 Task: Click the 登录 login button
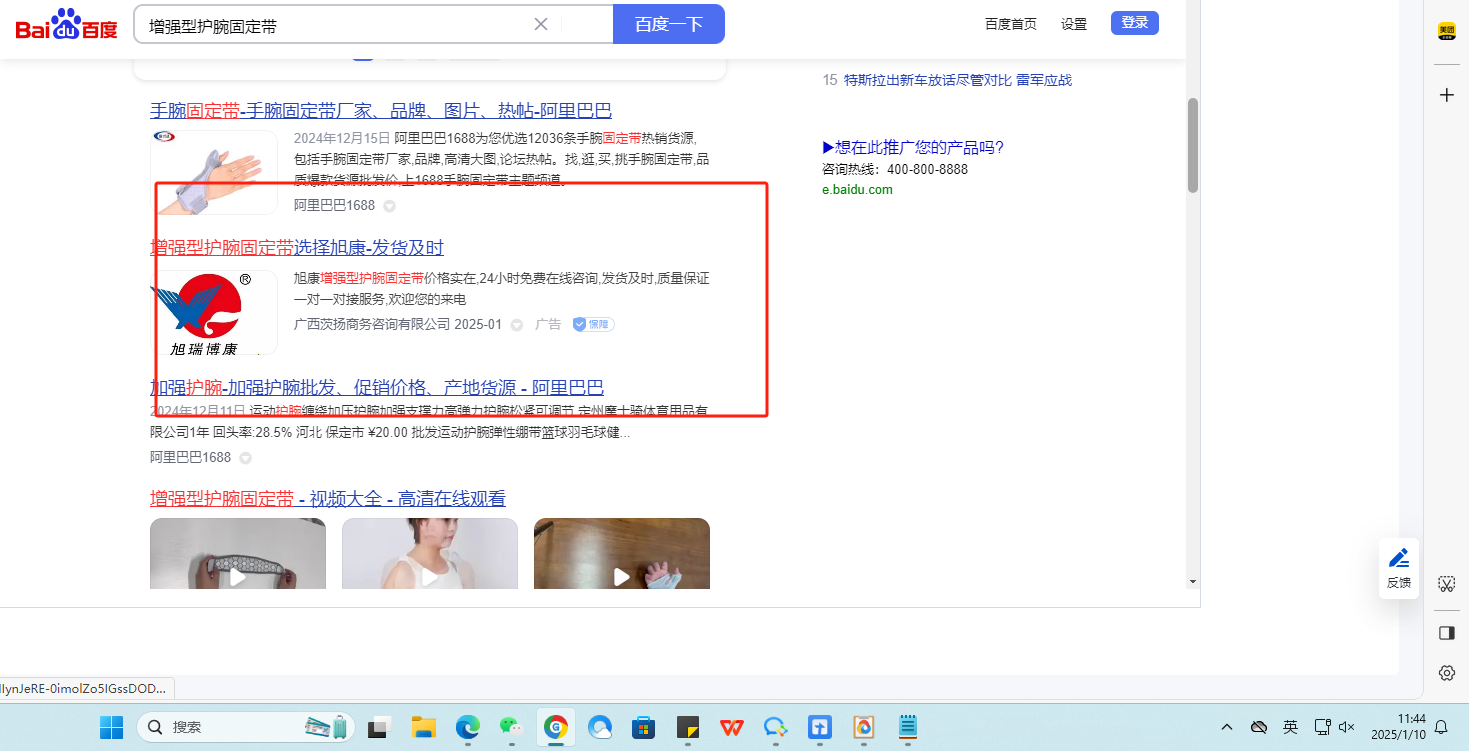1134,23
